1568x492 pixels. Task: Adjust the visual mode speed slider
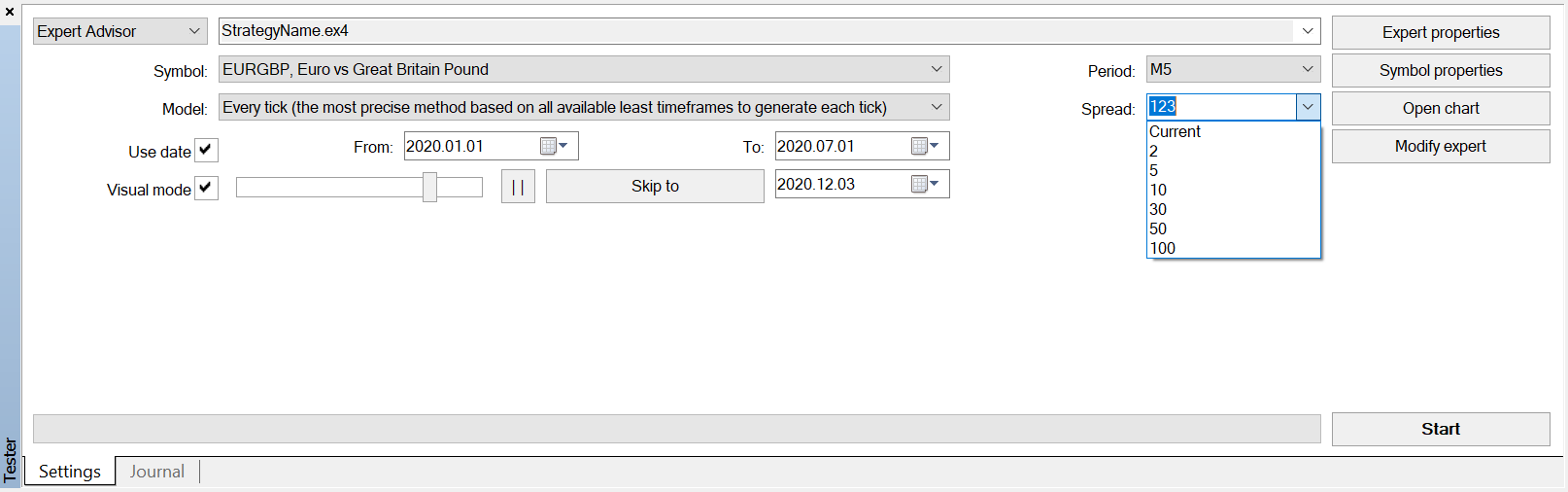pos(429,187)
